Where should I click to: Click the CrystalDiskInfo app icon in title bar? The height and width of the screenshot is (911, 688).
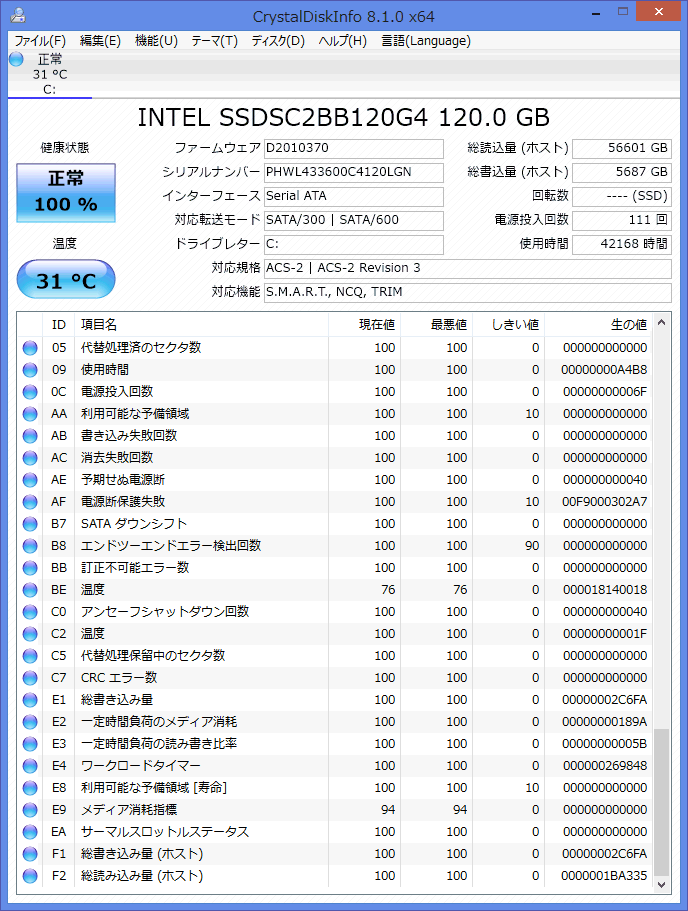(x=18, y=15)
